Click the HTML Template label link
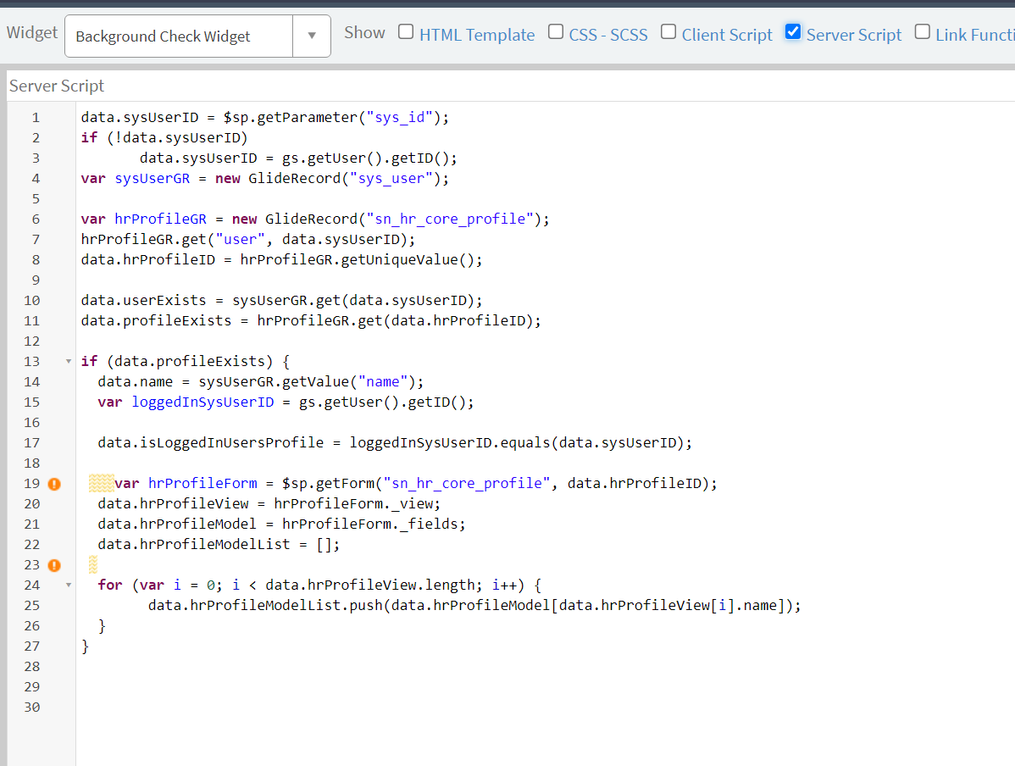This screenshot has width=1015, height=766. [477, 35]
